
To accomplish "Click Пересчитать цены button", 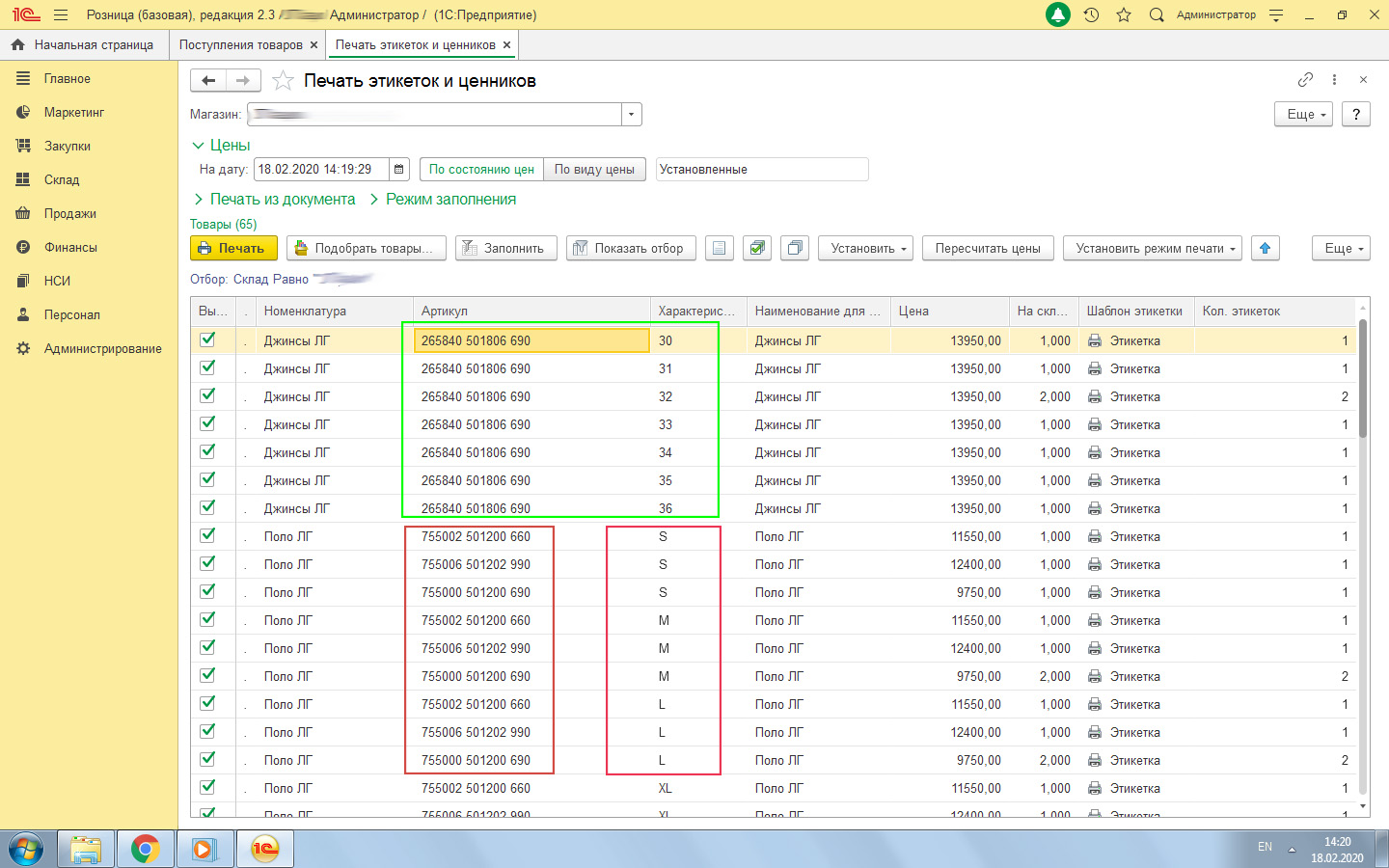I will 987,248.
